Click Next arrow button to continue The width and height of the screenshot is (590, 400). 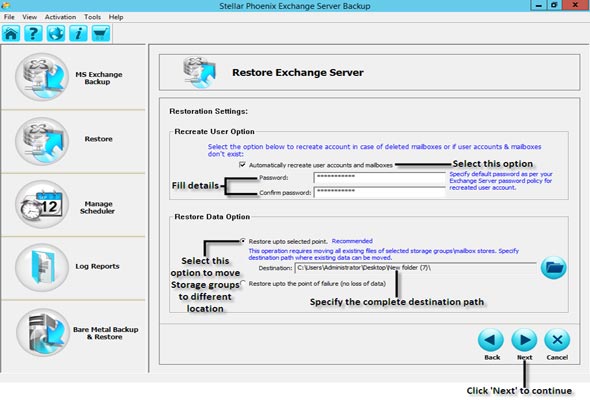tap(524, 340)
